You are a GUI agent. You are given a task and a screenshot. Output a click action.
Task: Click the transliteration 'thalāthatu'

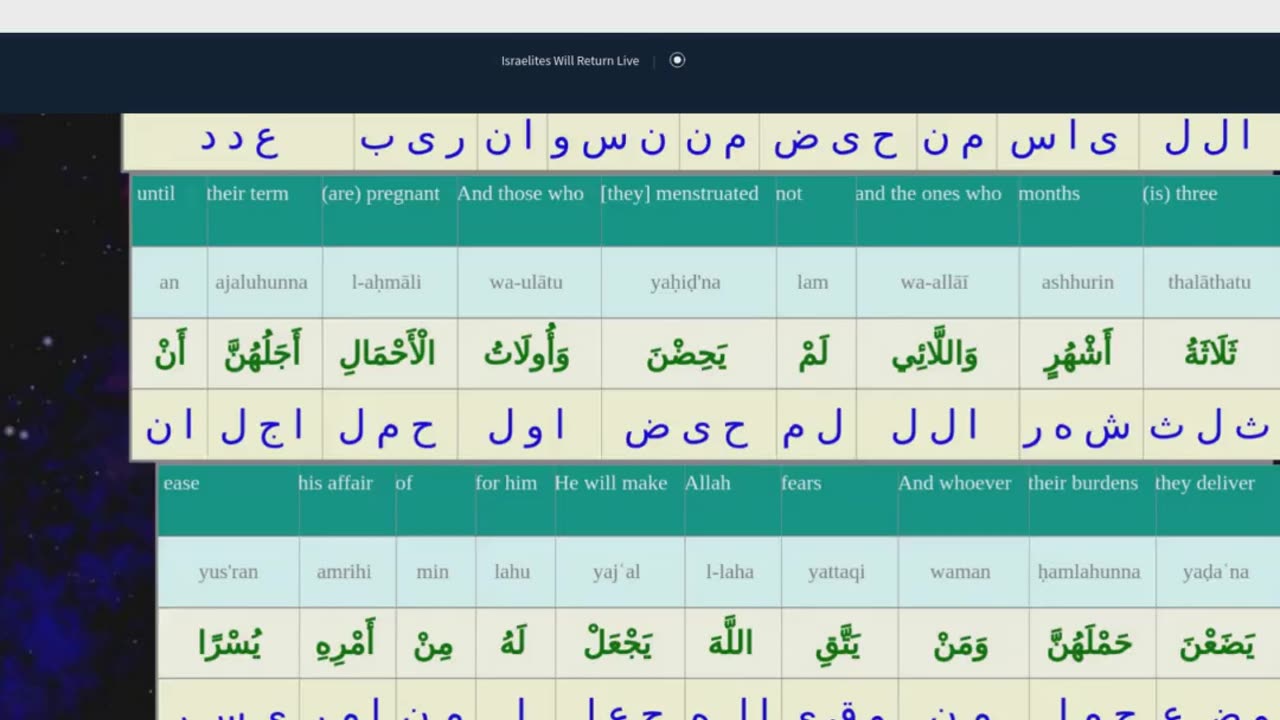1209,282
